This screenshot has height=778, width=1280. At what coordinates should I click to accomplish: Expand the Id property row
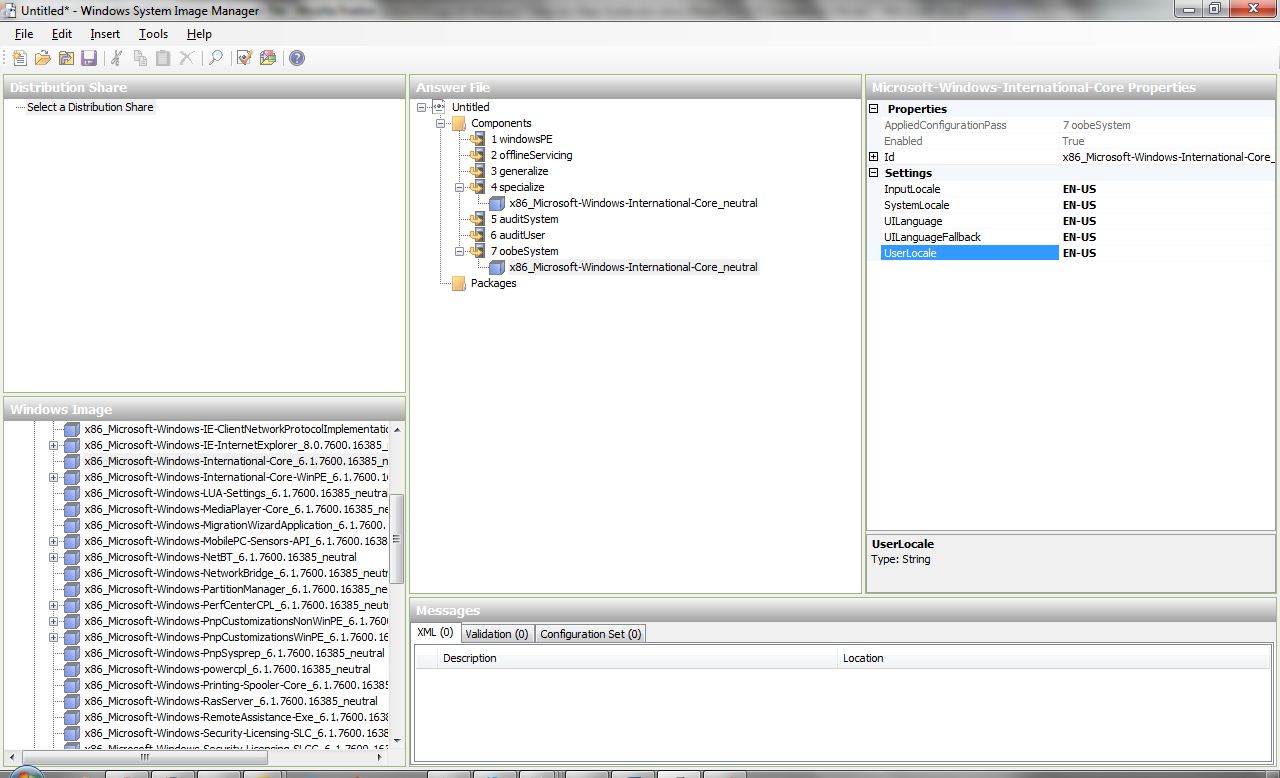click(x=874, y=157)
